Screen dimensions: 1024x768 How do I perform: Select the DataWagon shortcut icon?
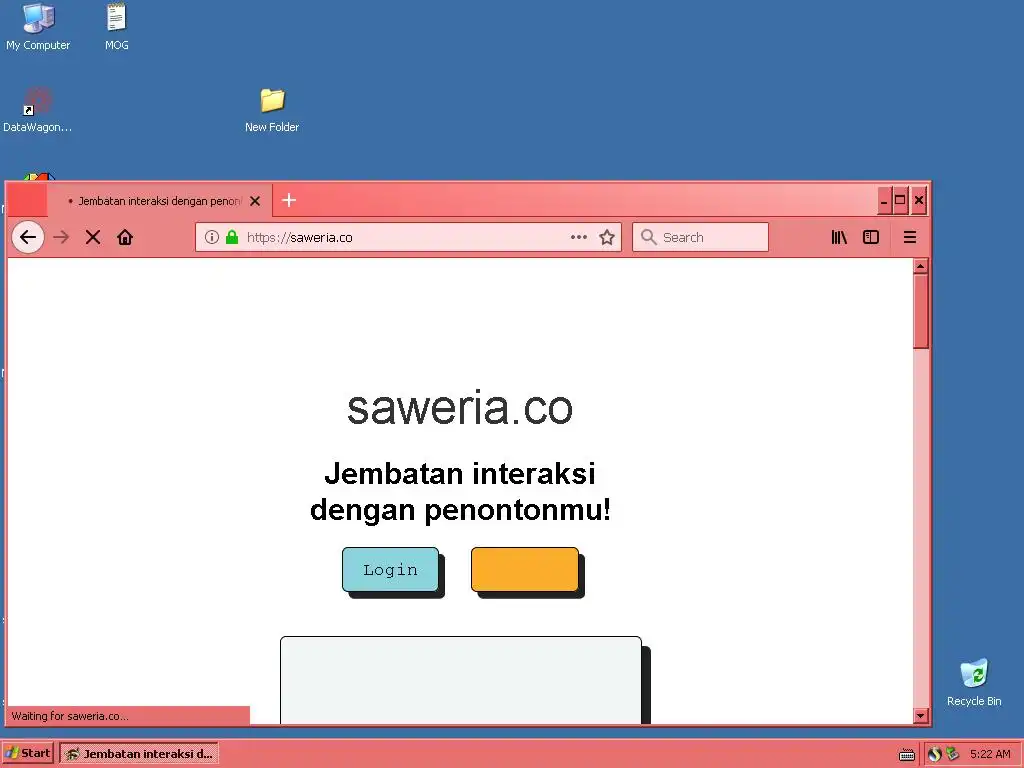click(37, 110)
